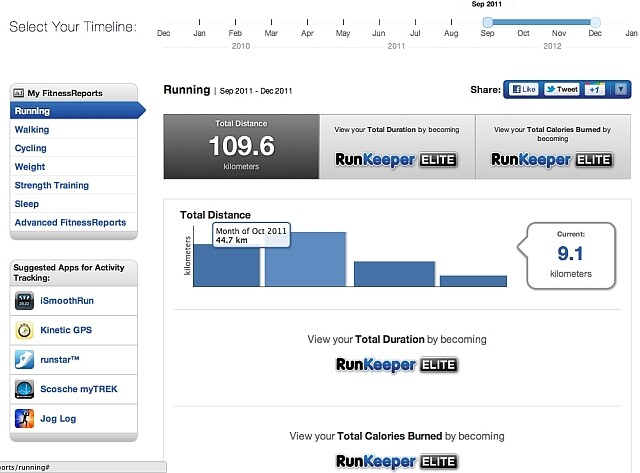Click the Jan 2010 timeline marker

tap(199, 22)
